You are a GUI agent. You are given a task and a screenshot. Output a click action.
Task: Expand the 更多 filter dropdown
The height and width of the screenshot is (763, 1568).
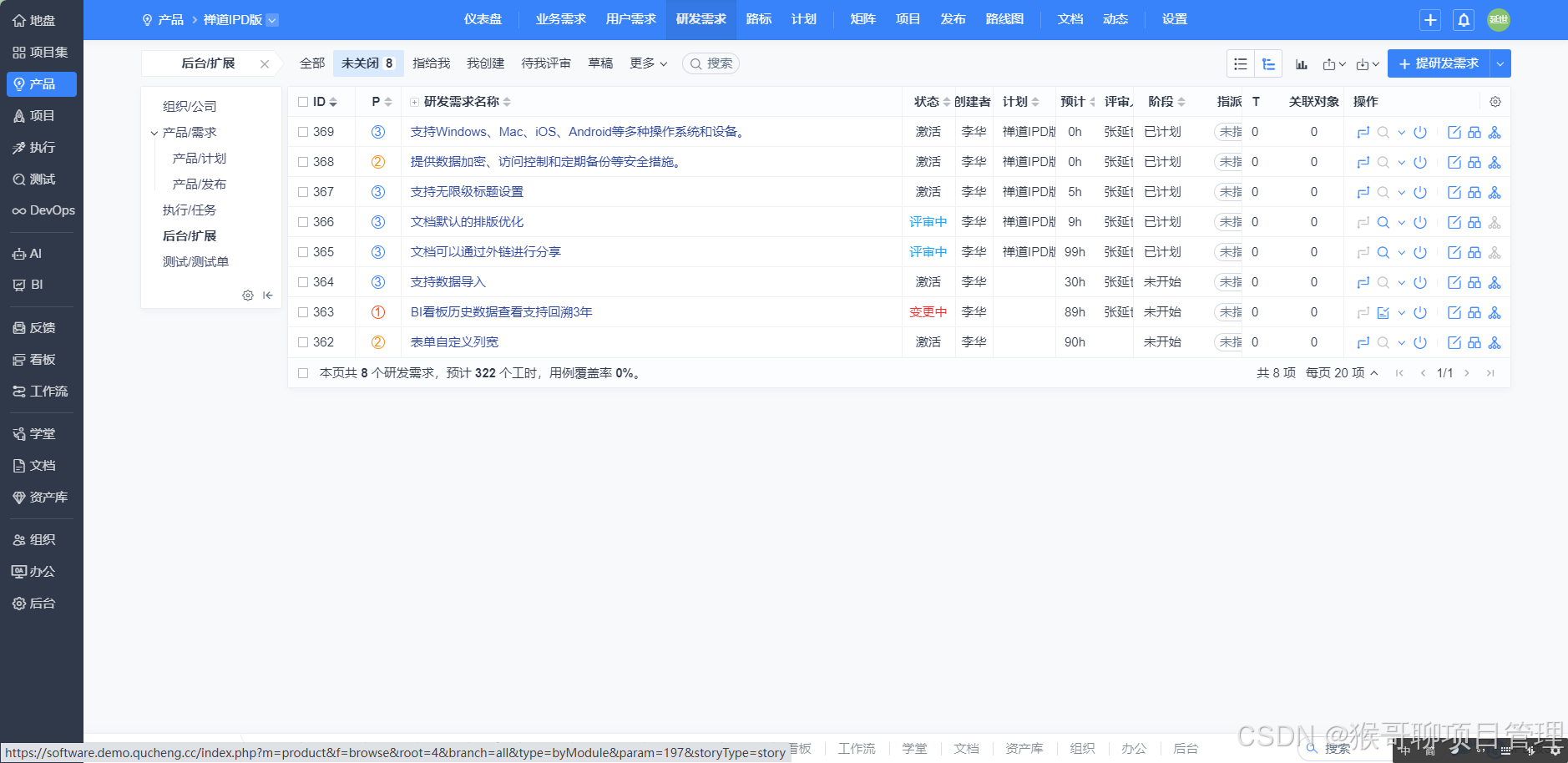(x=649, y=63)
